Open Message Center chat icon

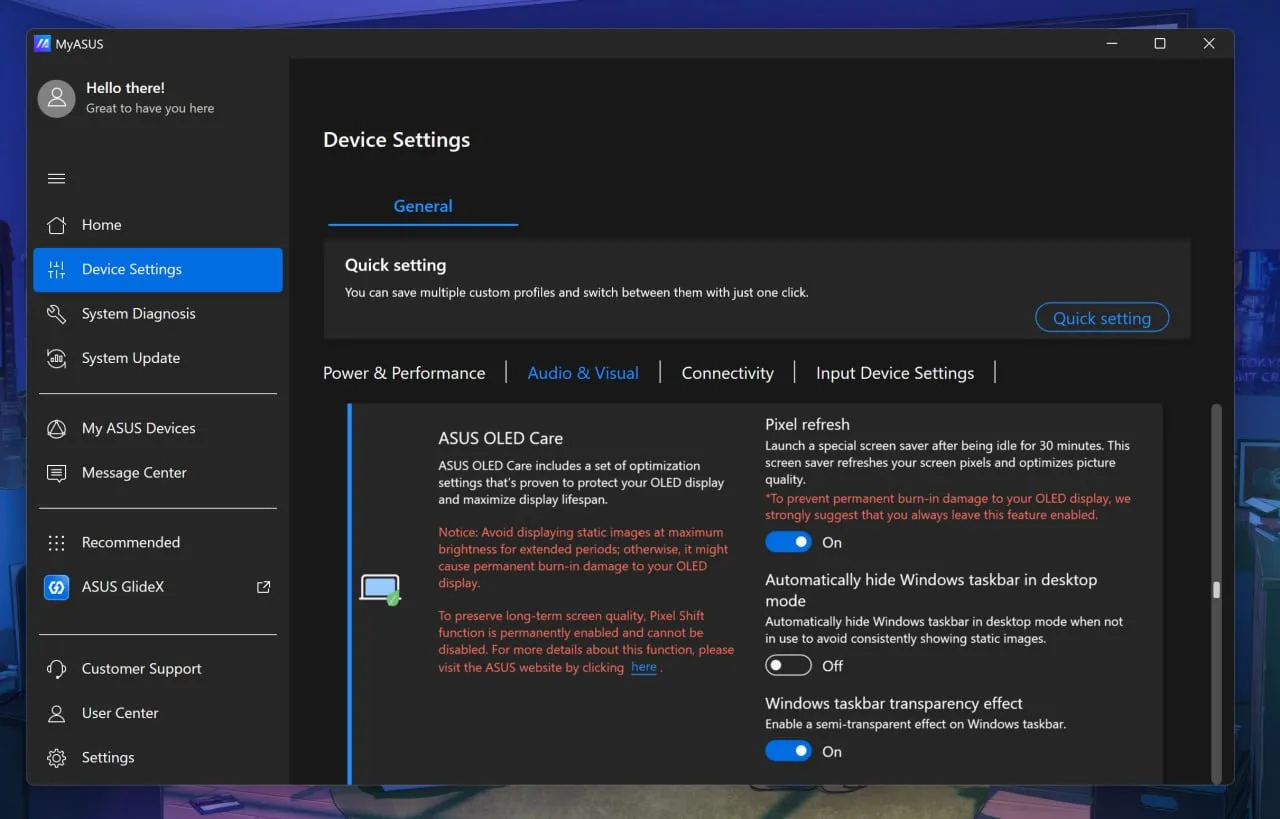click(x=57, y=473)
